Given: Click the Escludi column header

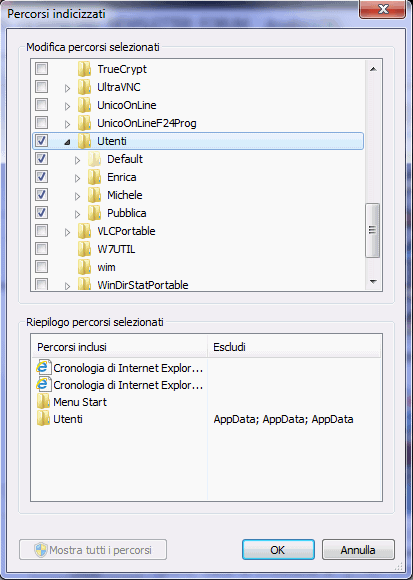Looking at the screenshot, I should click(x=294, y=347).
